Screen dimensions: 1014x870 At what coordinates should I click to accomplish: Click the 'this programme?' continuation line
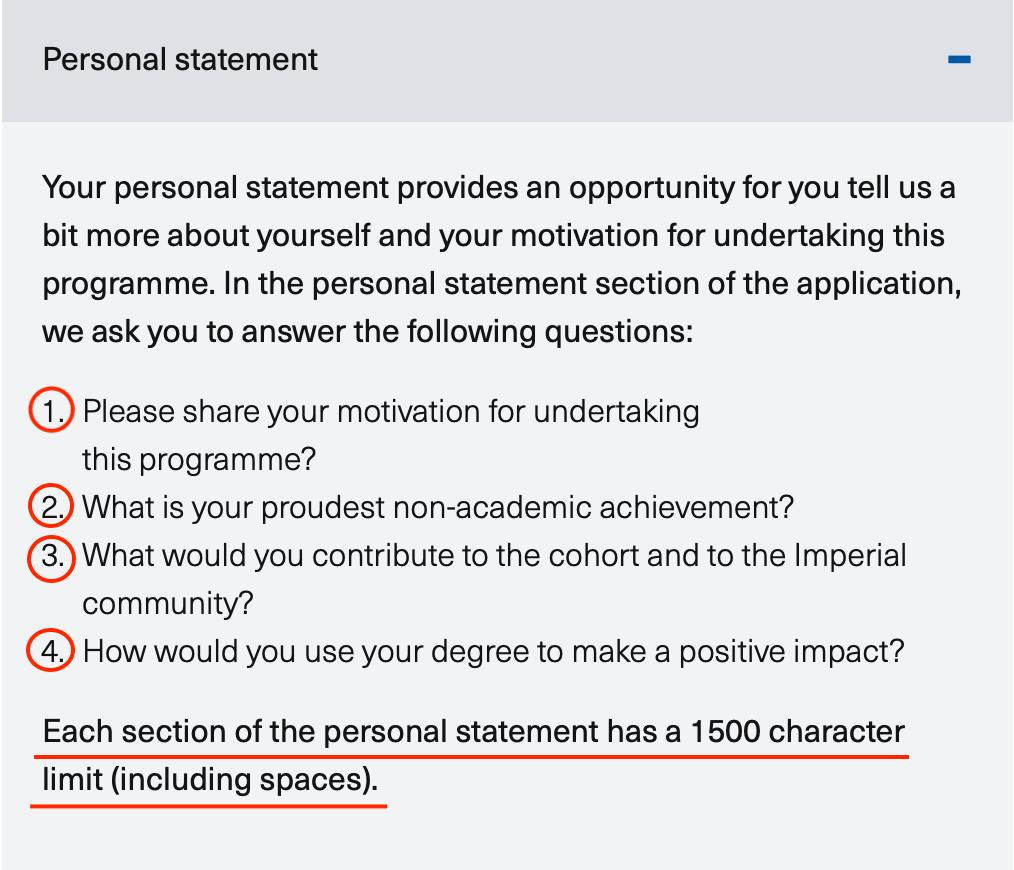pyautogui.click(x=199, y=460)
